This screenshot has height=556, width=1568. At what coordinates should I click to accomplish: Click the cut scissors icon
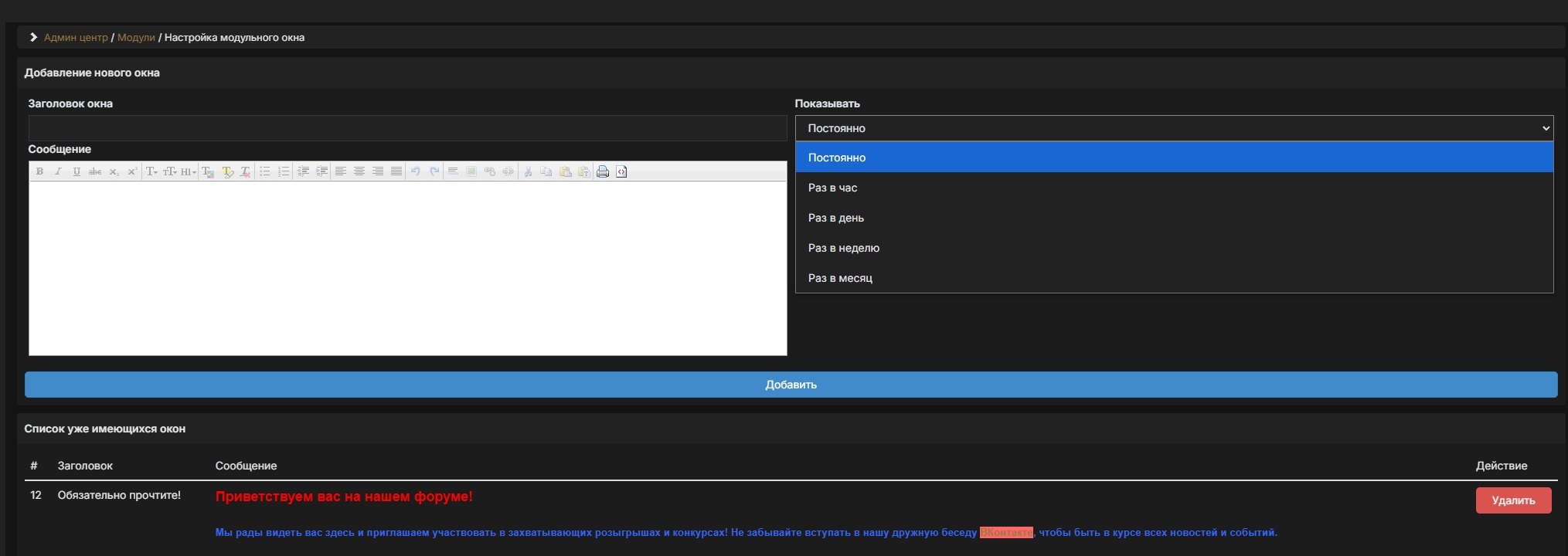click(528, 171)
